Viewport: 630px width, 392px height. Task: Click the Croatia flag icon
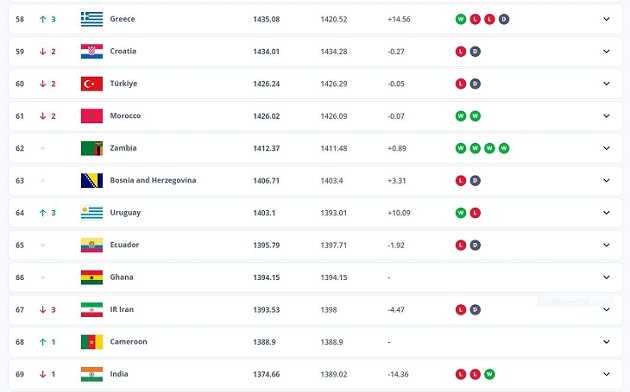(92, 51)
